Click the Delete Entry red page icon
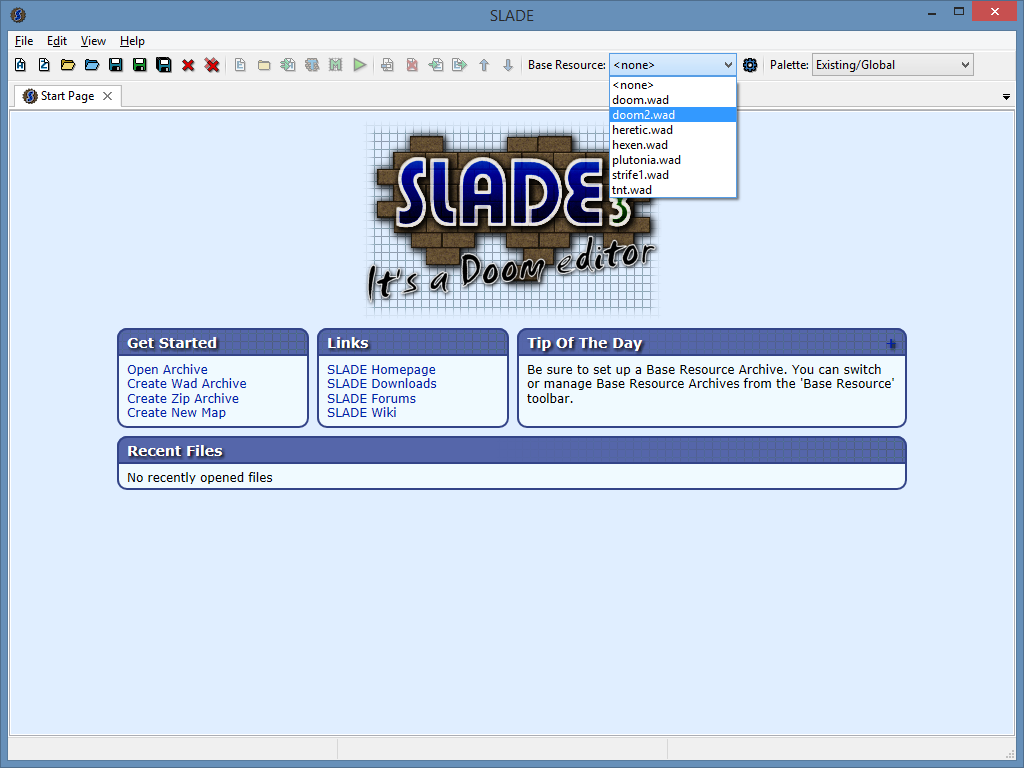The image size is (1024, 768). click(412, 65)
